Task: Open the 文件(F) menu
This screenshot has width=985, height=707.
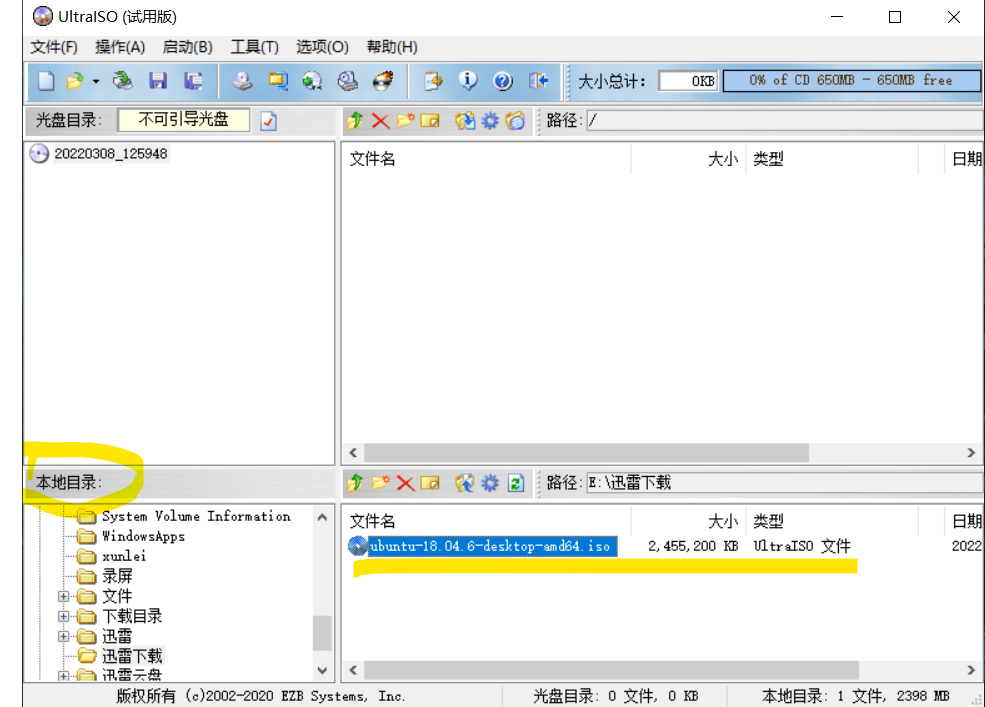Action: [x=54, y=47]
